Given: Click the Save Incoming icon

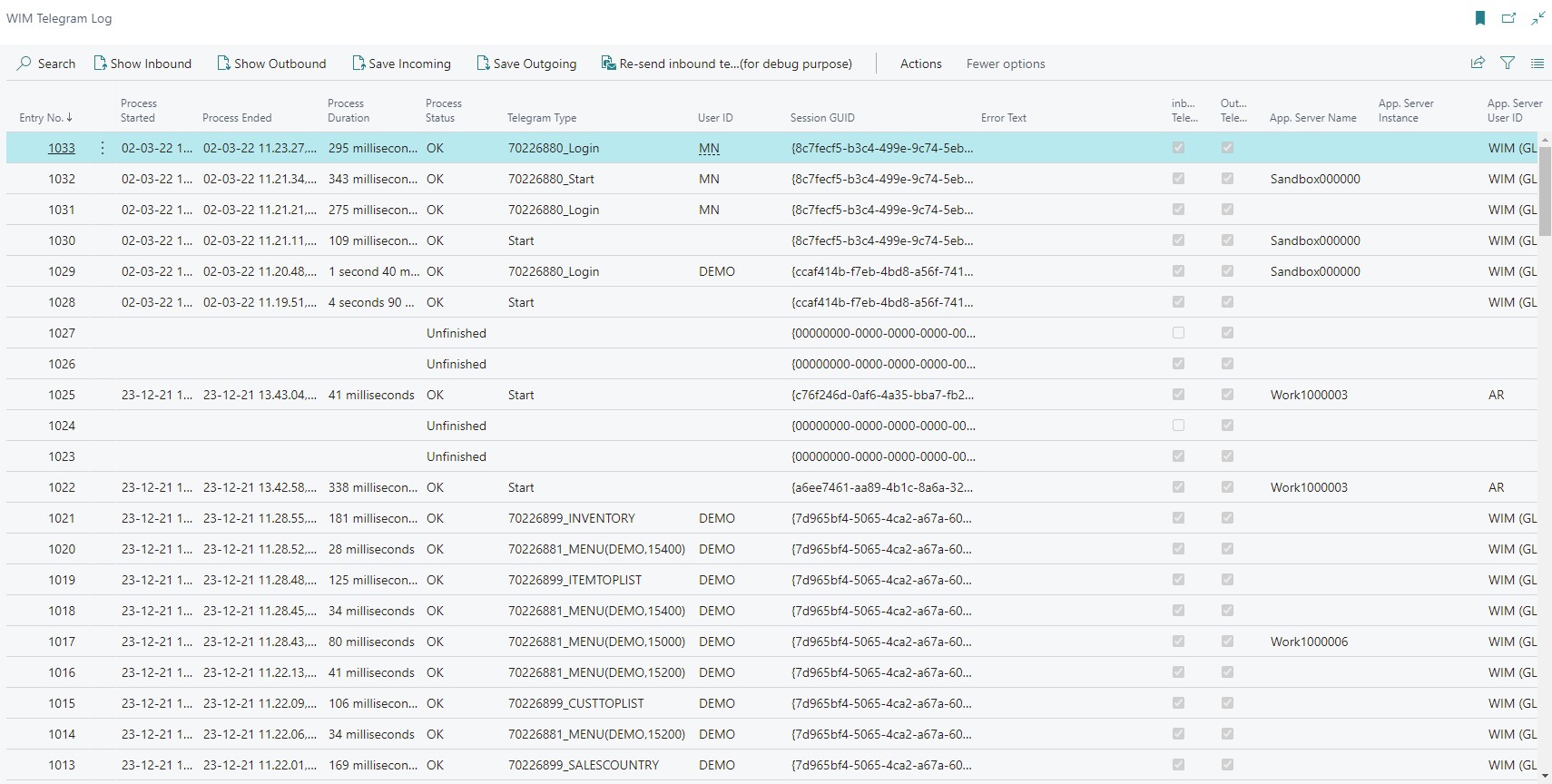Looking at the screenshot, I should [x=359, y=64].
